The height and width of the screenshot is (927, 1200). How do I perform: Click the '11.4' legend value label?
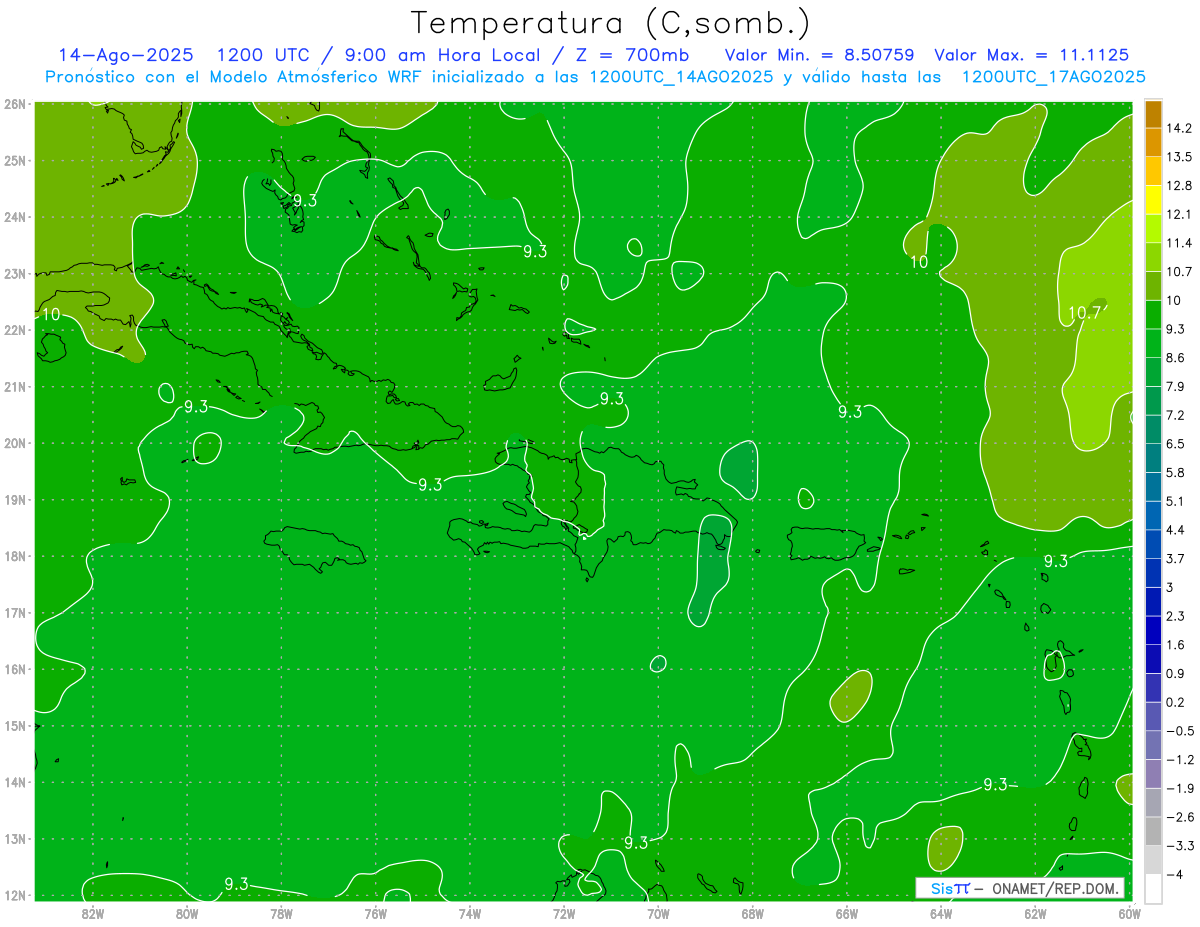pos(1179,243)
